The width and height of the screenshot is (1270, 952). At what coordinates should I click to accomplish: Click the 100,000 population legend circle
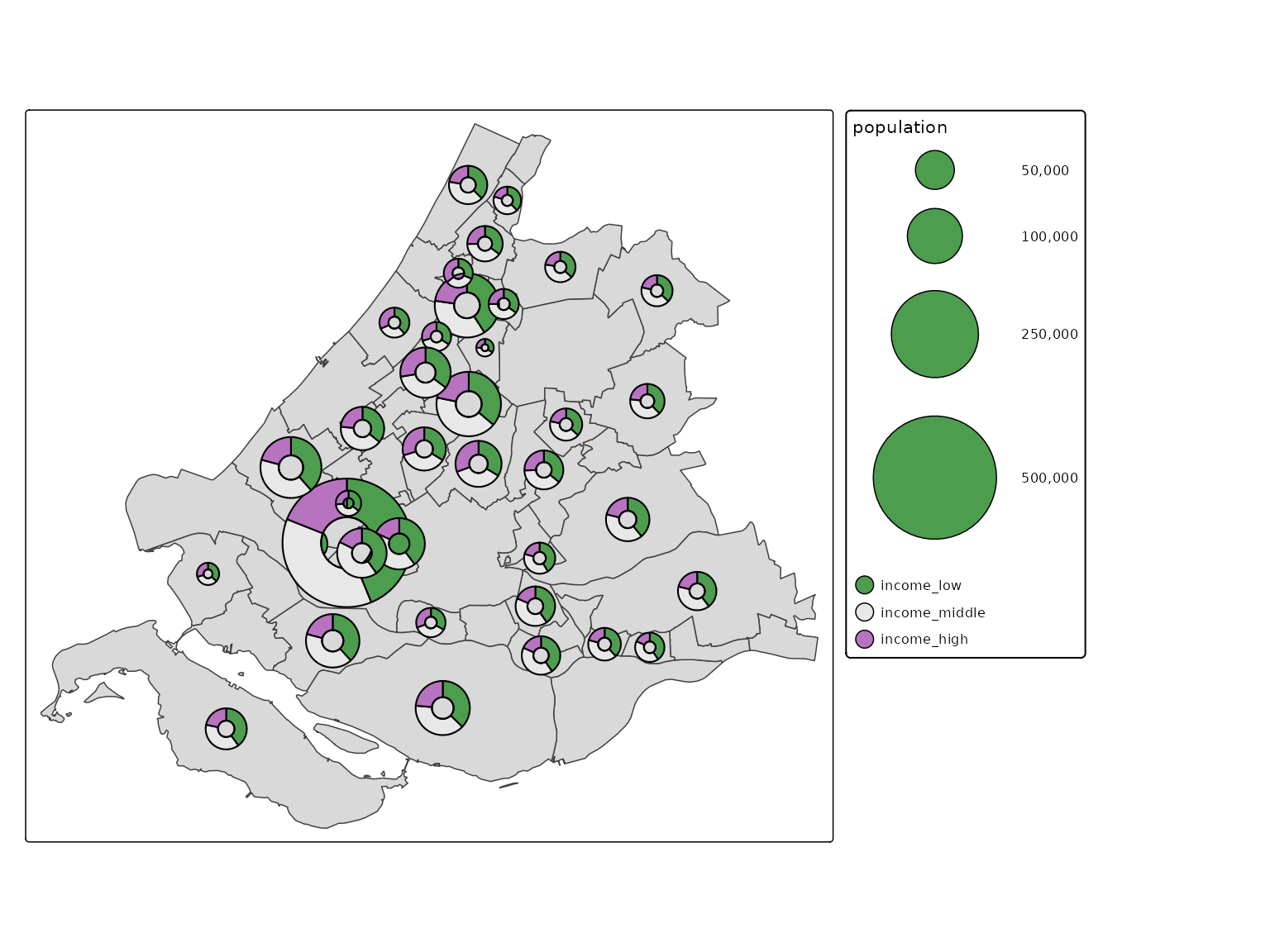[934, 236]
